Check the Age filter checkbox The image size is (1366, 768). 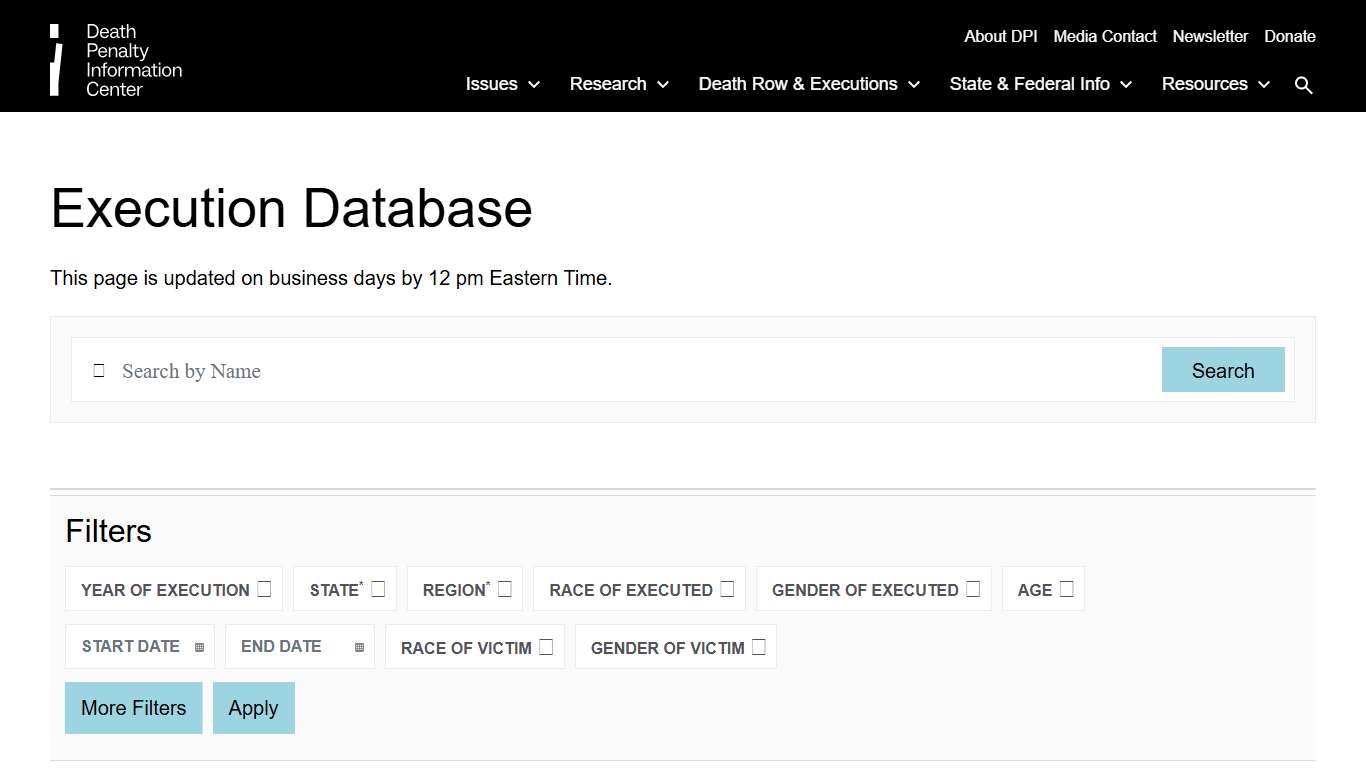coord(1066,588)
